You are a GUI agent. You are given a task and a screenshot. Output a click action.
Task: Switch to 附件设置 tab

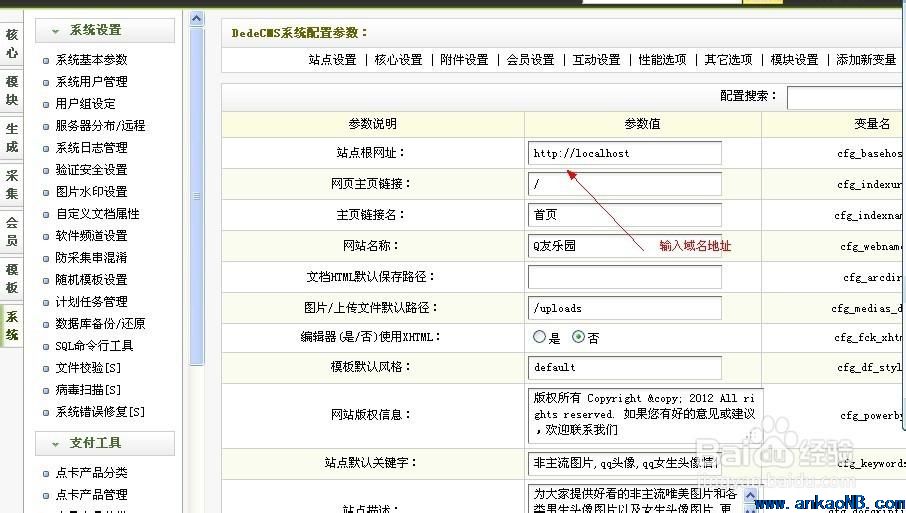[464, 60]
